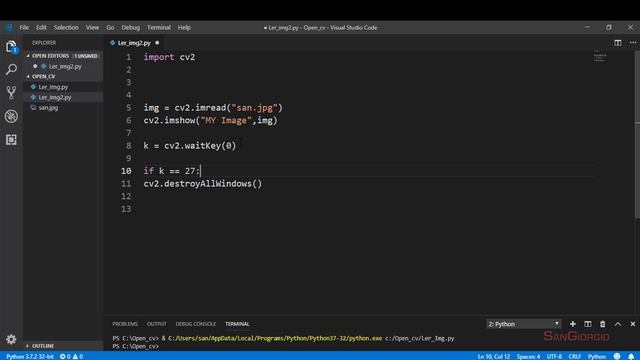This screenshot has width=640, height=360.
Task: Open the Terminal menu
Action: tap(159, 27)
